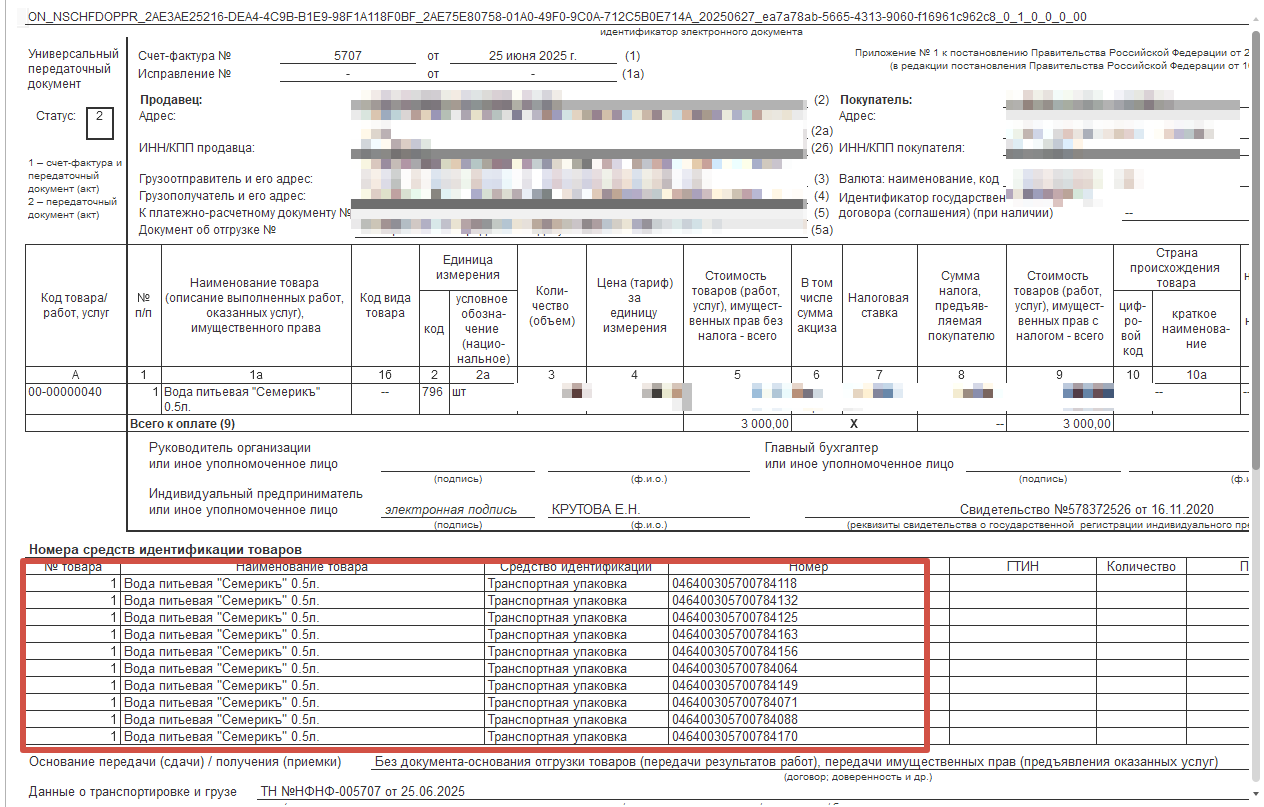Screen dimensions: 1264x807
Task: Select code 046400305700784088
Action: coord(735,720)
